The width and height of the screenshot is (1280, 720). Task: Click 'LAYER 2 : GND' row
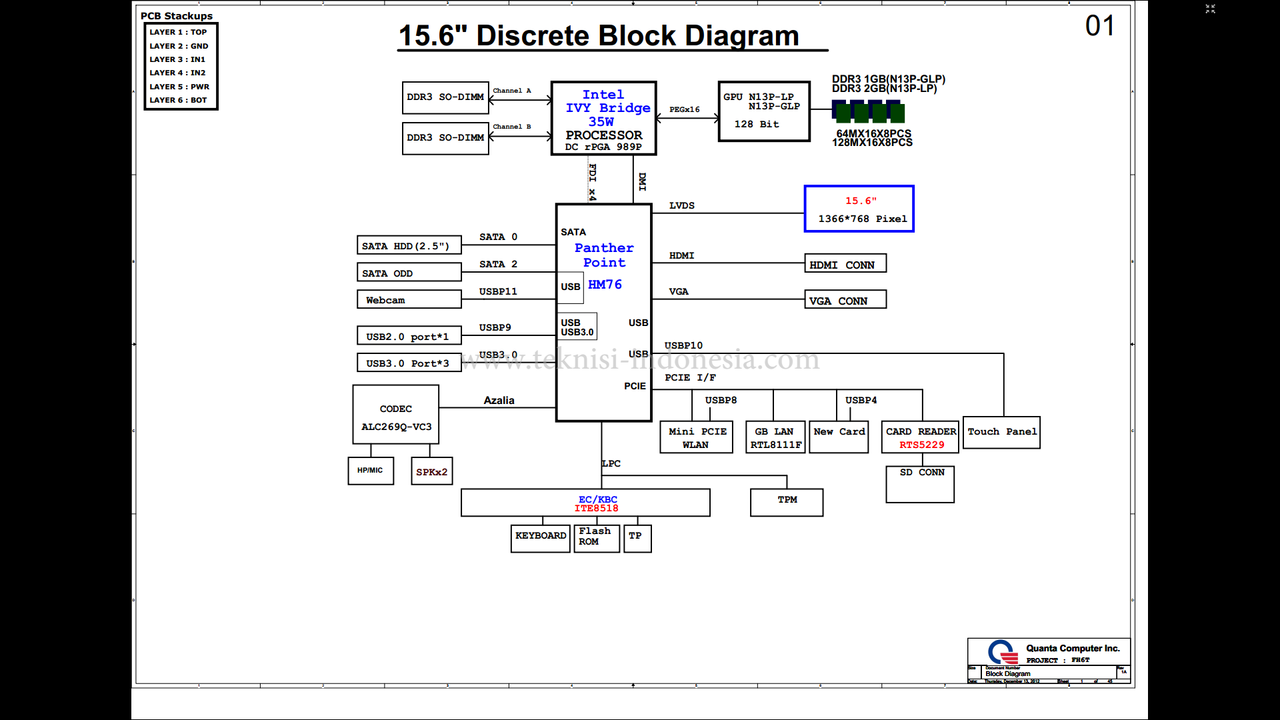tap(178, 46)
